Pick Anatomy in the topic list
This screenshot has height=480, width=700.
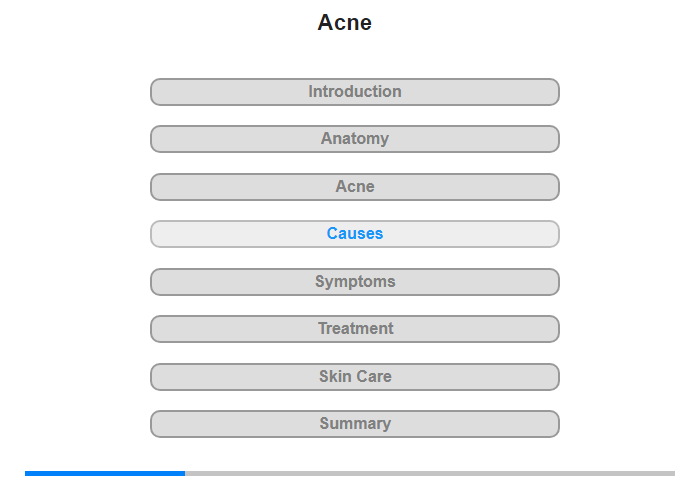tap(354, 139)
